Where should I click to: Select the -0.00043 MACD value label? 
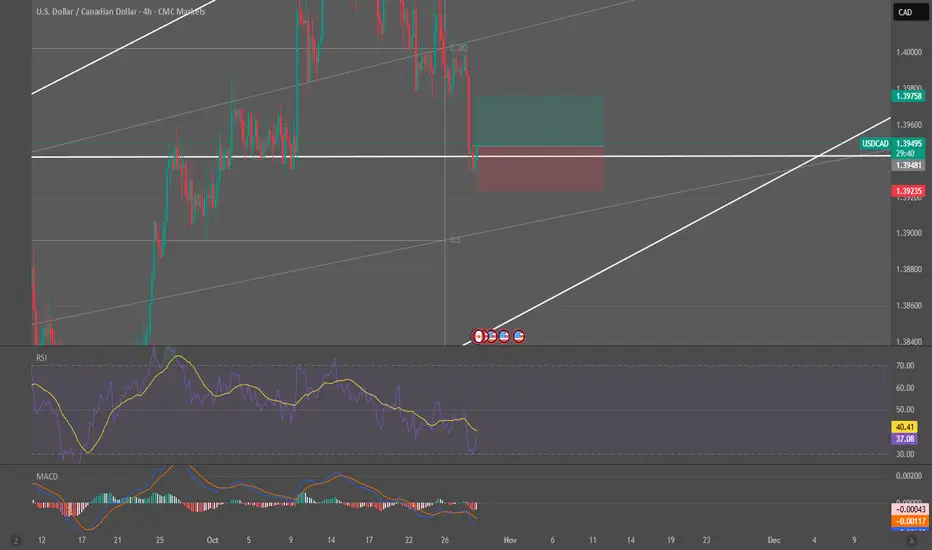pyautogui.click(x=910, y=510)
